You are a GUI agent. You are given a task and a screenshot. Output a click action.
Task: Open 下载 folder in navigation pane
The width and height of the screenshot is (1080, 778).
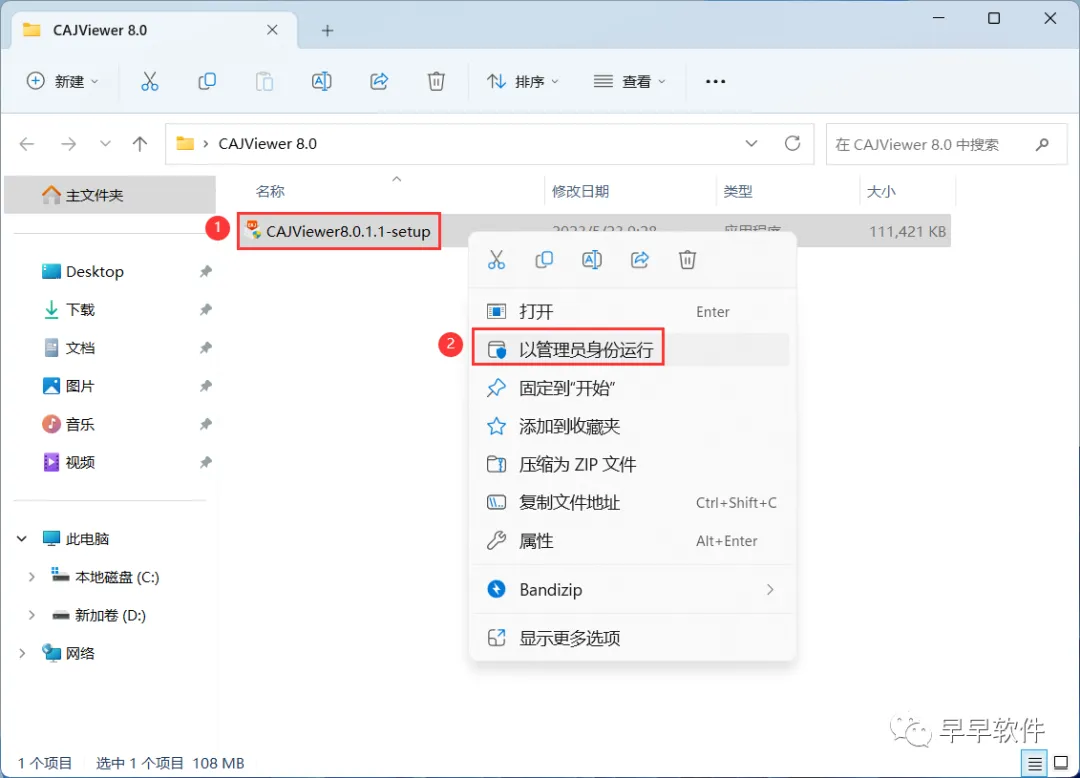coord(70,310)
